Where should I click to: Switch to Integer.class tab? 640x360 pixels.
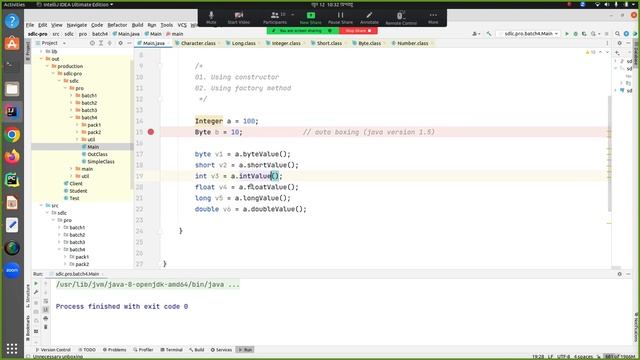click(x=285, y=43)
